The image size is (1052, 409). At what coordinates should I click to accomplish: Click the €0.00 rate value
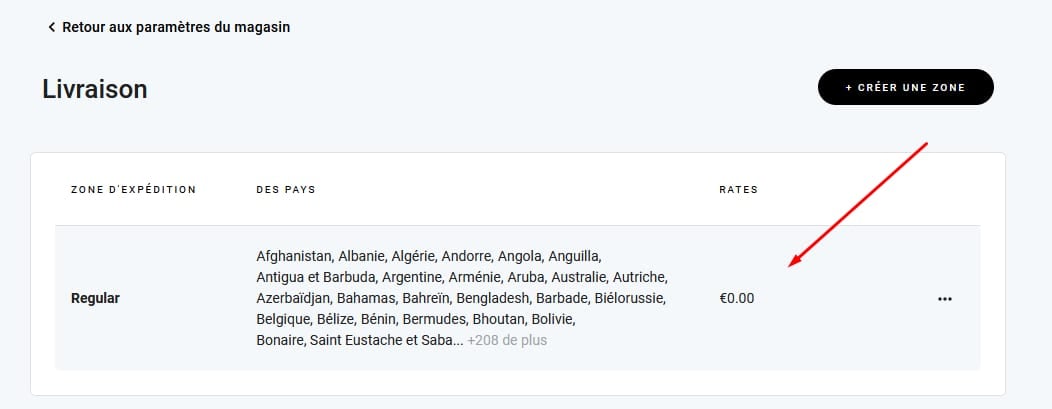tap(737, 298)
